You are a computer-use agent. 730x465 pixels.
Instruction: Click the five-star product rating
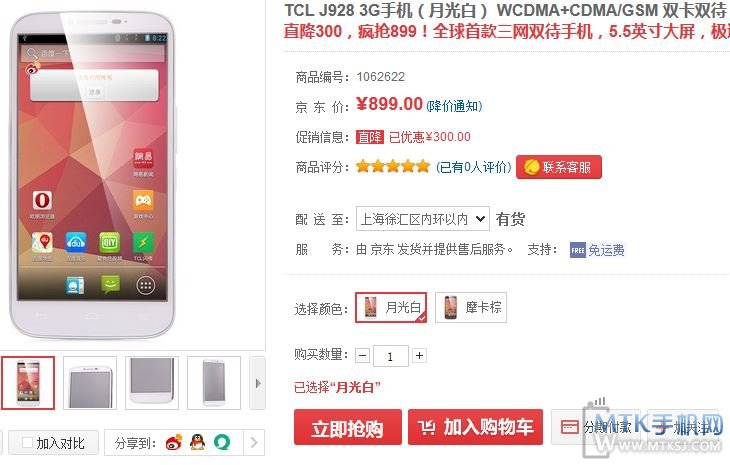[x=393, y=166]
